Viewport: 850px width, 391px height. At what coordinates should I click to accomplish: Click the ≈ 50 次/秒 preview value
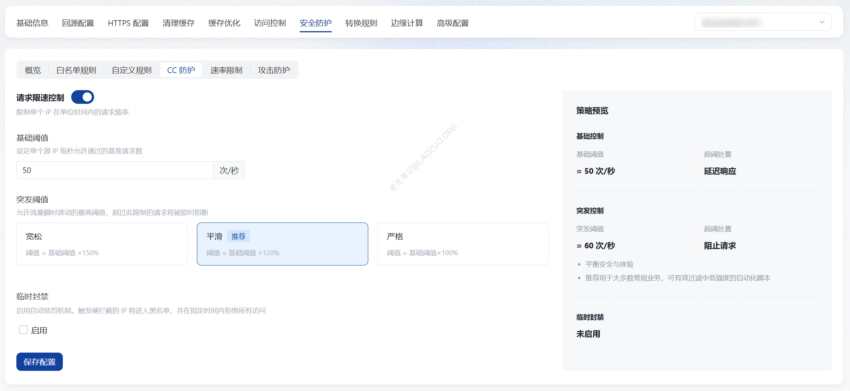pyautogui.click(x=596, y=171)
